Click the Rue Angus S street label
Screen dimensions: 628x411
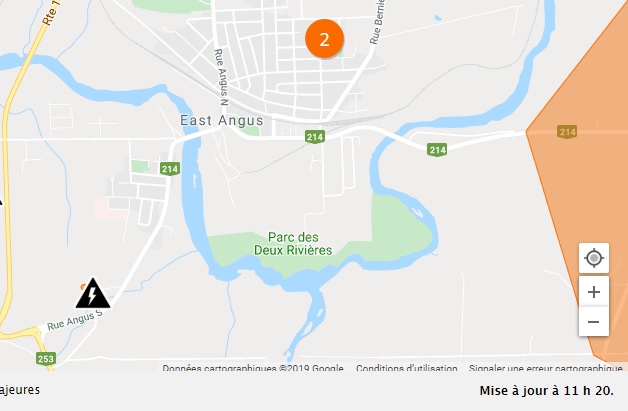(75, 320)
